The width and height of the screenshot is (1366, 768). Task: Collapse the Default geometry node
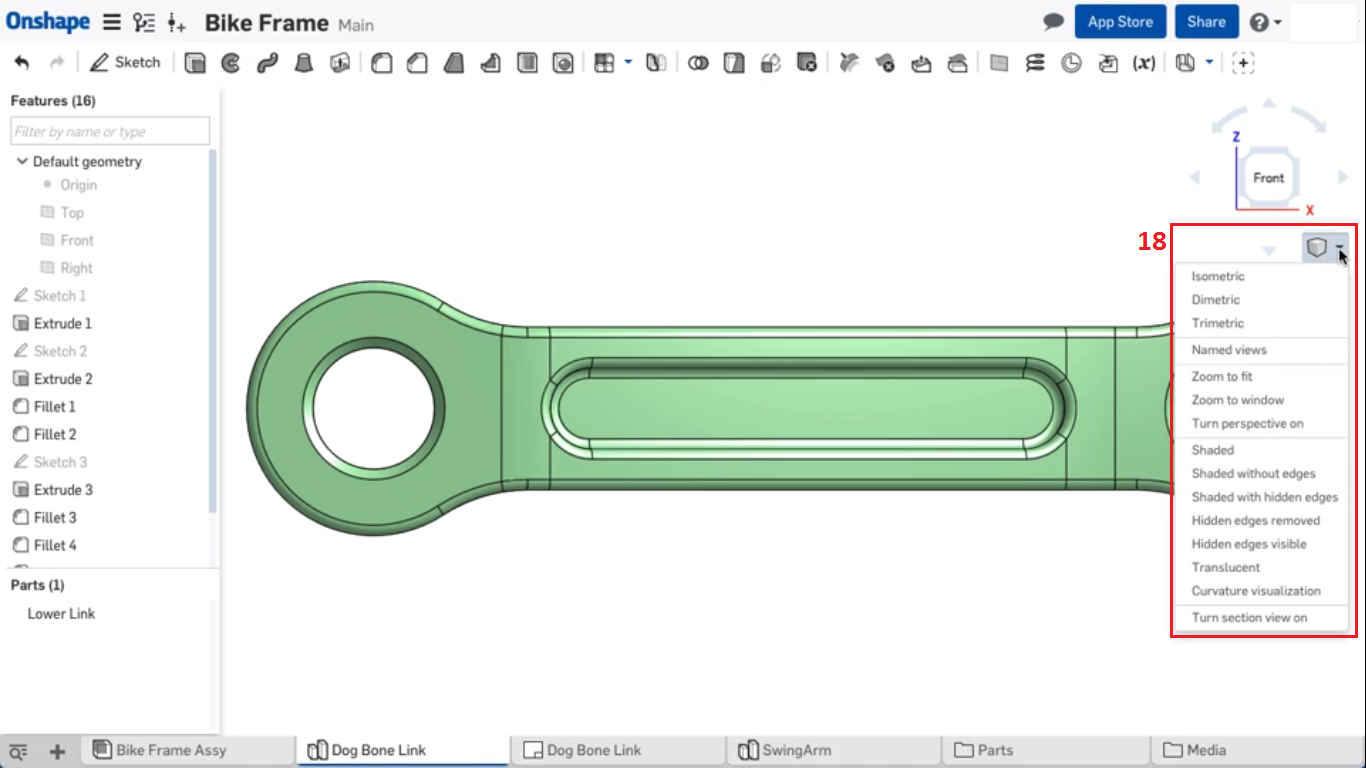click(22, 161)
